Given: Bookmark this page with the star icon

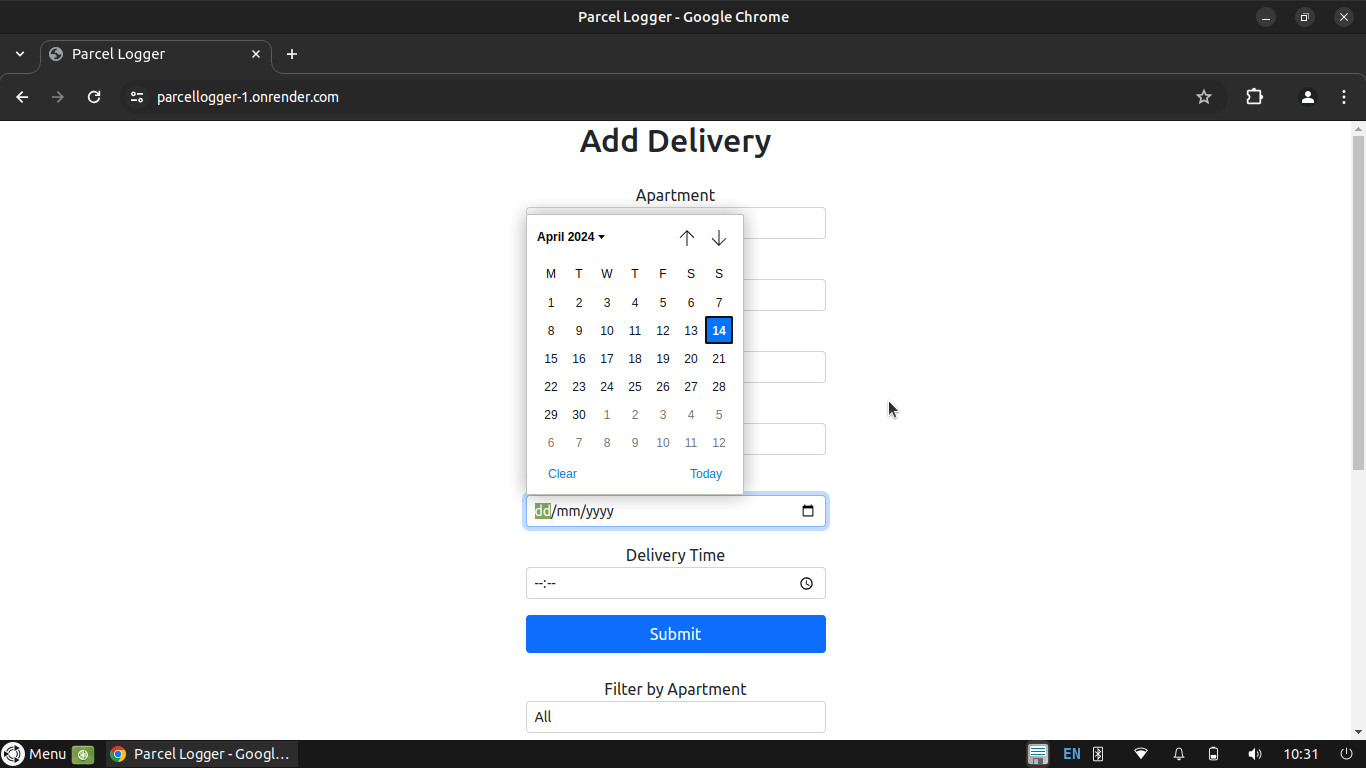Looking at the screenshot, I should point(1203,97).
